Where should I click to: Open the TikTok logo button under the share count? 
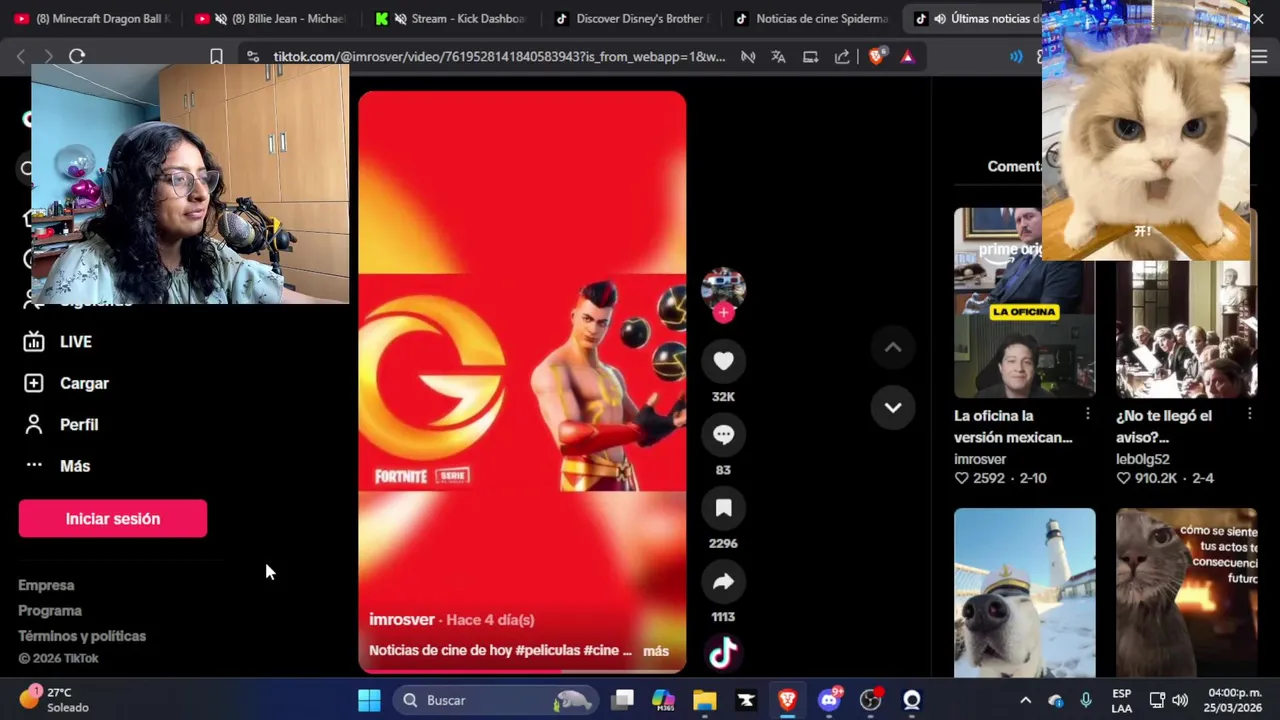coord(723,654)
